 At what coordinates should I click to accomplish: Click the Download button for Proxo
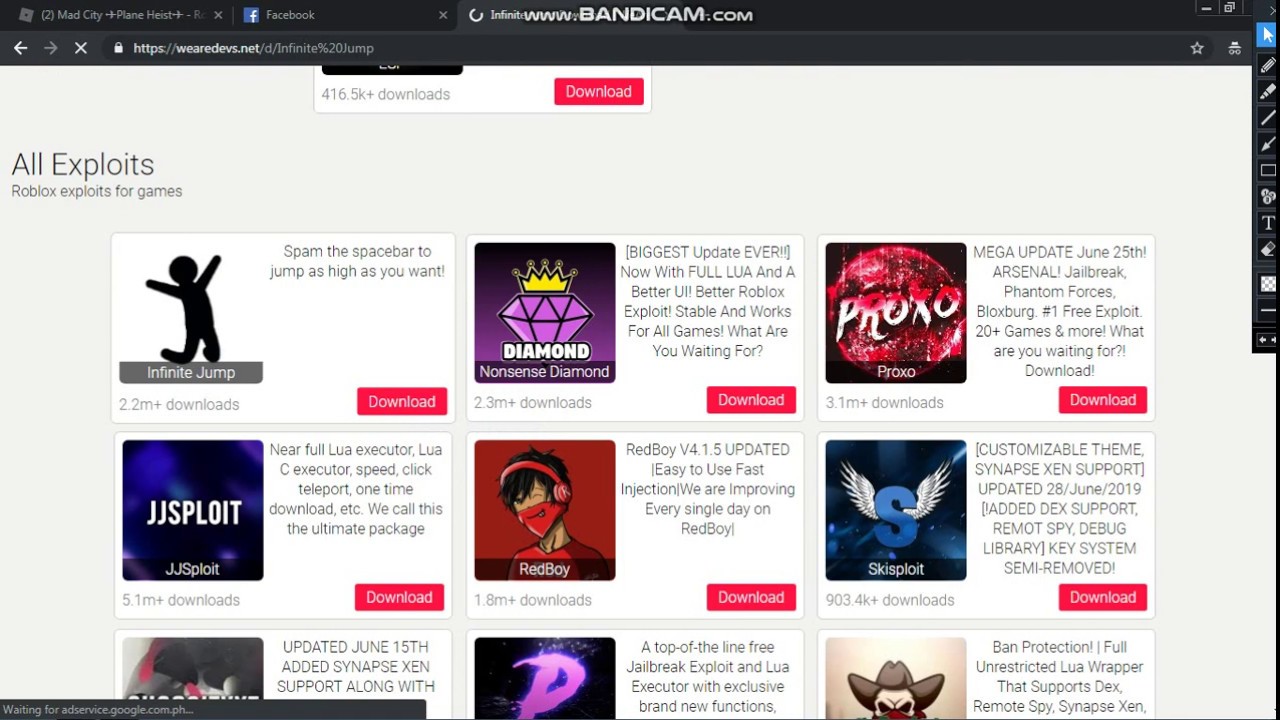[x=1103, y=400]
